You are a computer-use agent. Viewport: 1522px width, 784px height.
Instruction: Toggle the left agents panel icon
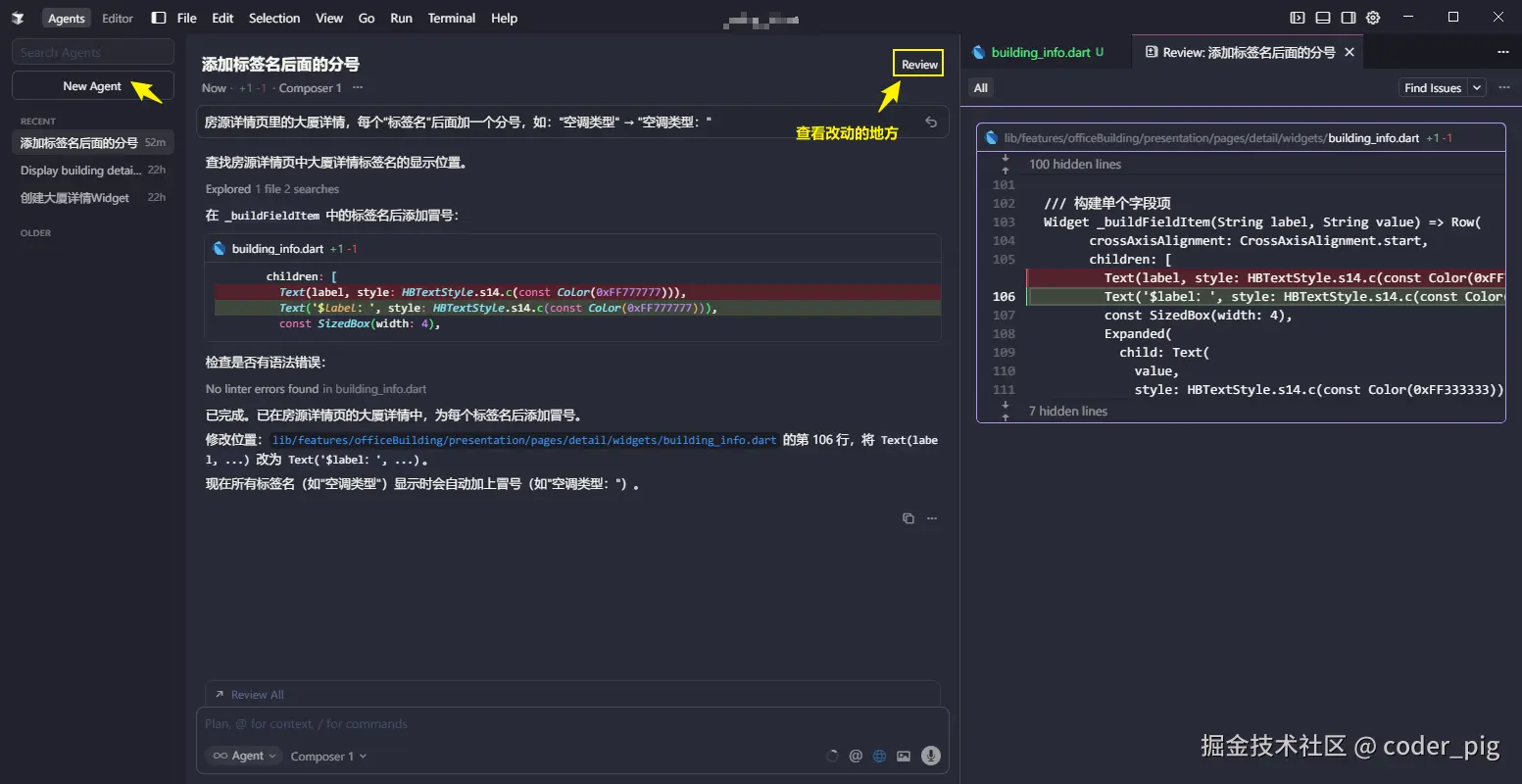point(159,18)
